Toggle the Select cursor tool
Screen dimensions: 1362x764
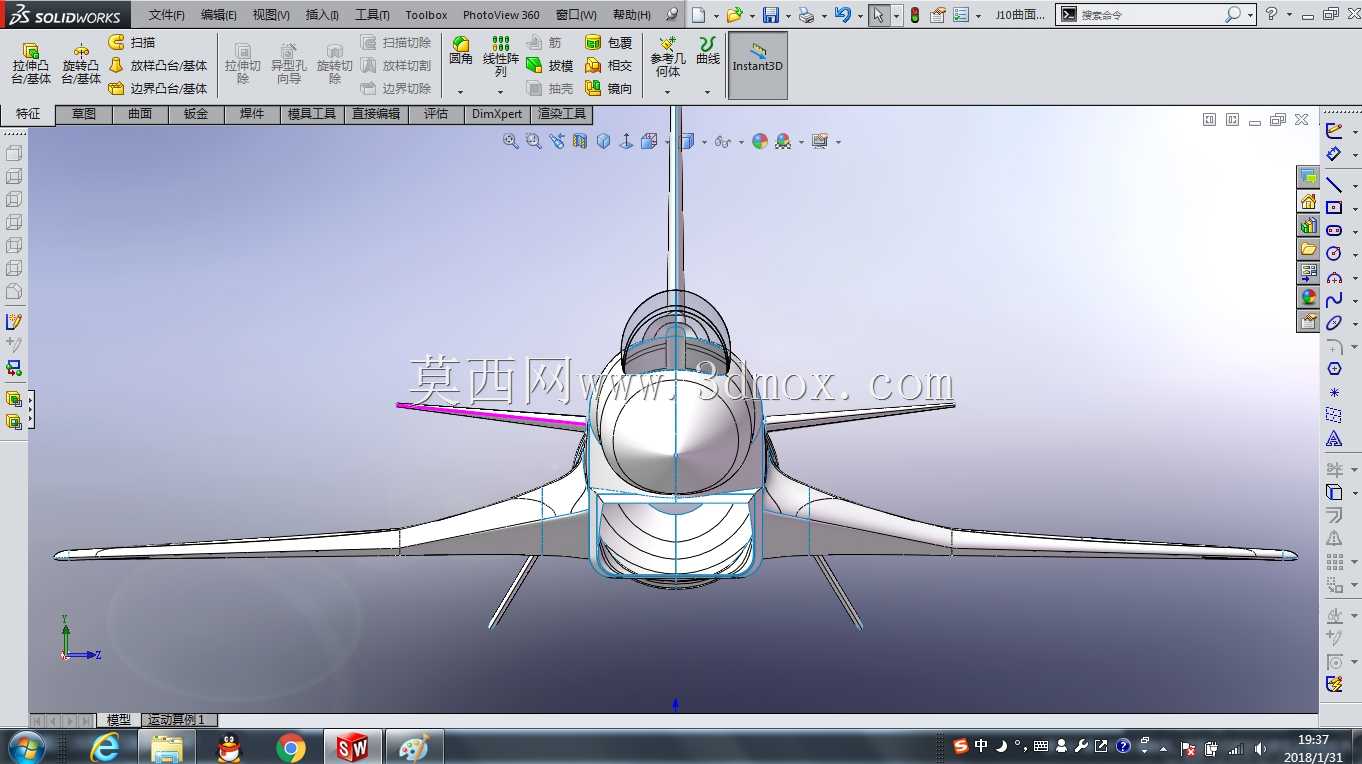[878, 15]
